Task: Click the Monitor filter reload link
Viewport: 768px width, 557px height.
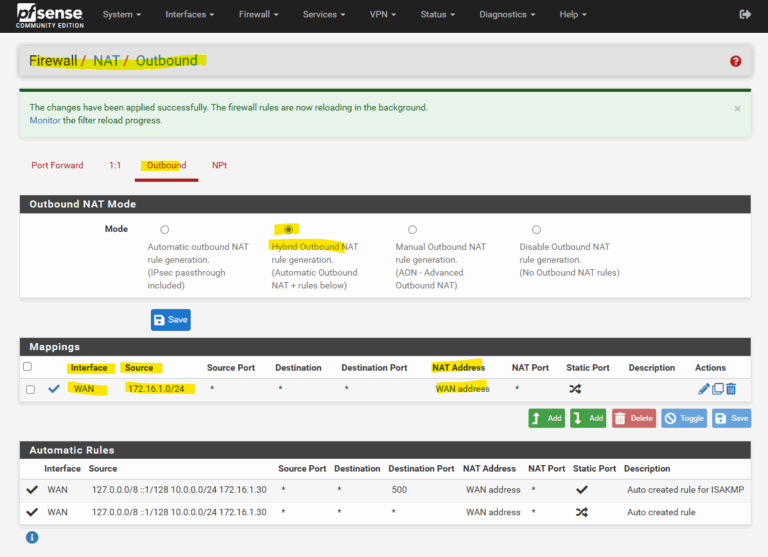Action: click(45, 120)
